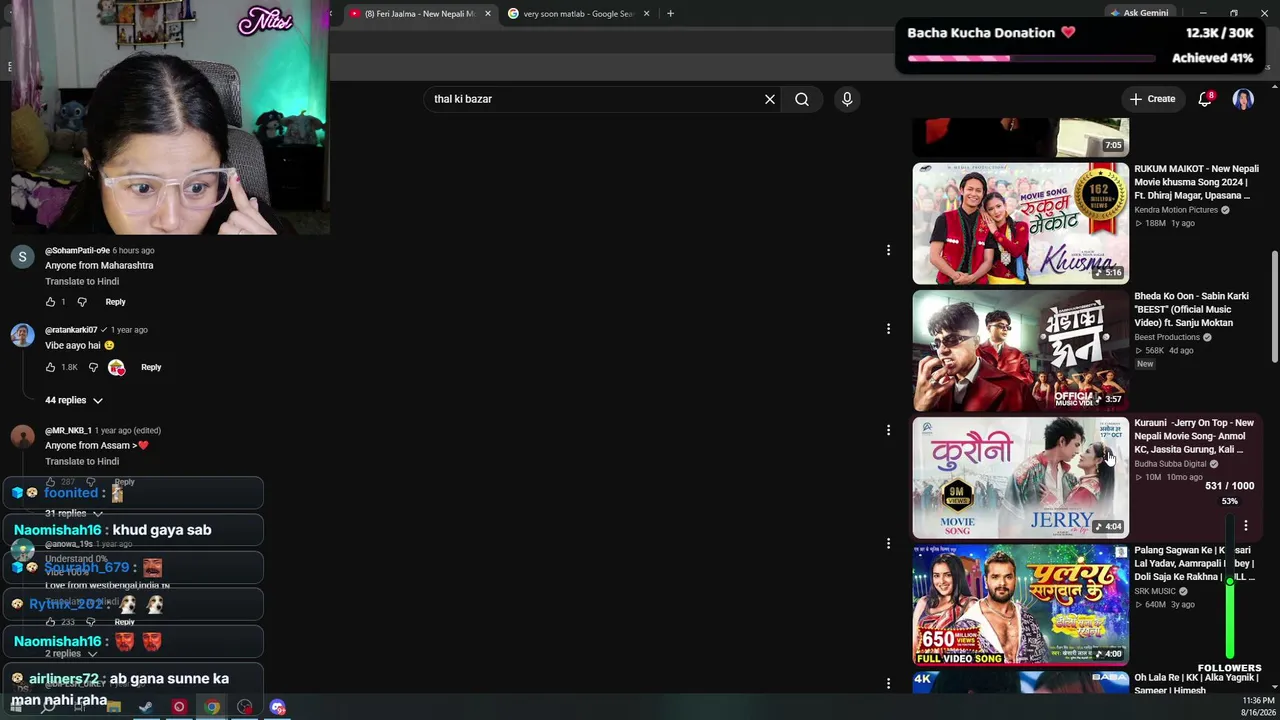Click the YouTube page vertical scrollbar

tap(1274, 305)
